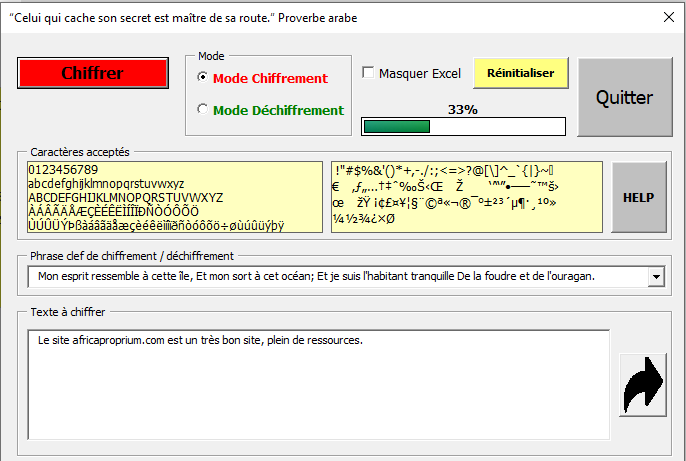Viewport: 686px width, 461px height.
Task: Select the Mode Chiffrement radio option
Action: pyautogui.click(x=203, y=78)
